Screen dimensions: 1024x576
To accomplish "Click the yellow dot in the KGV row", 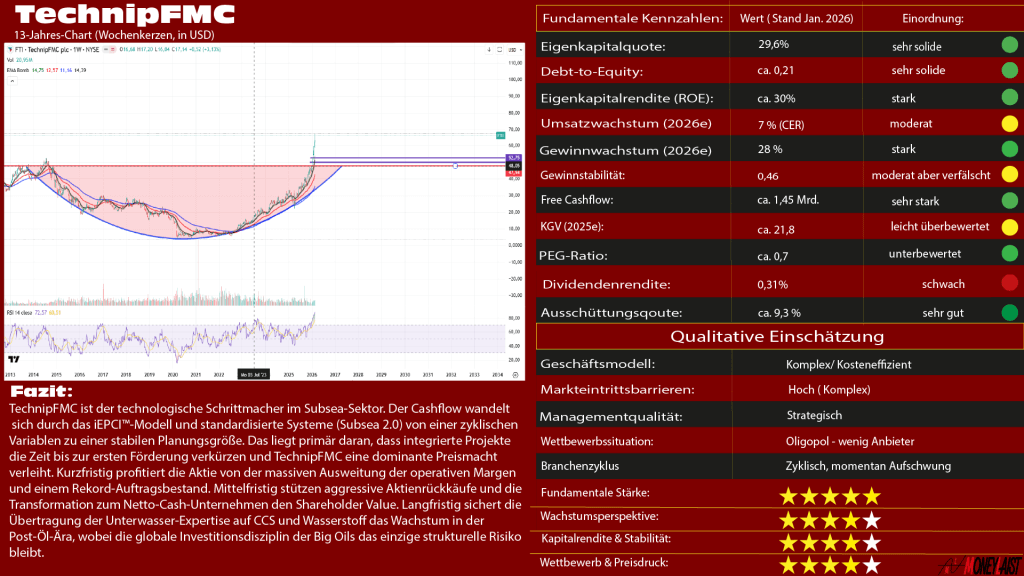I will click(x=1009, y=227).
